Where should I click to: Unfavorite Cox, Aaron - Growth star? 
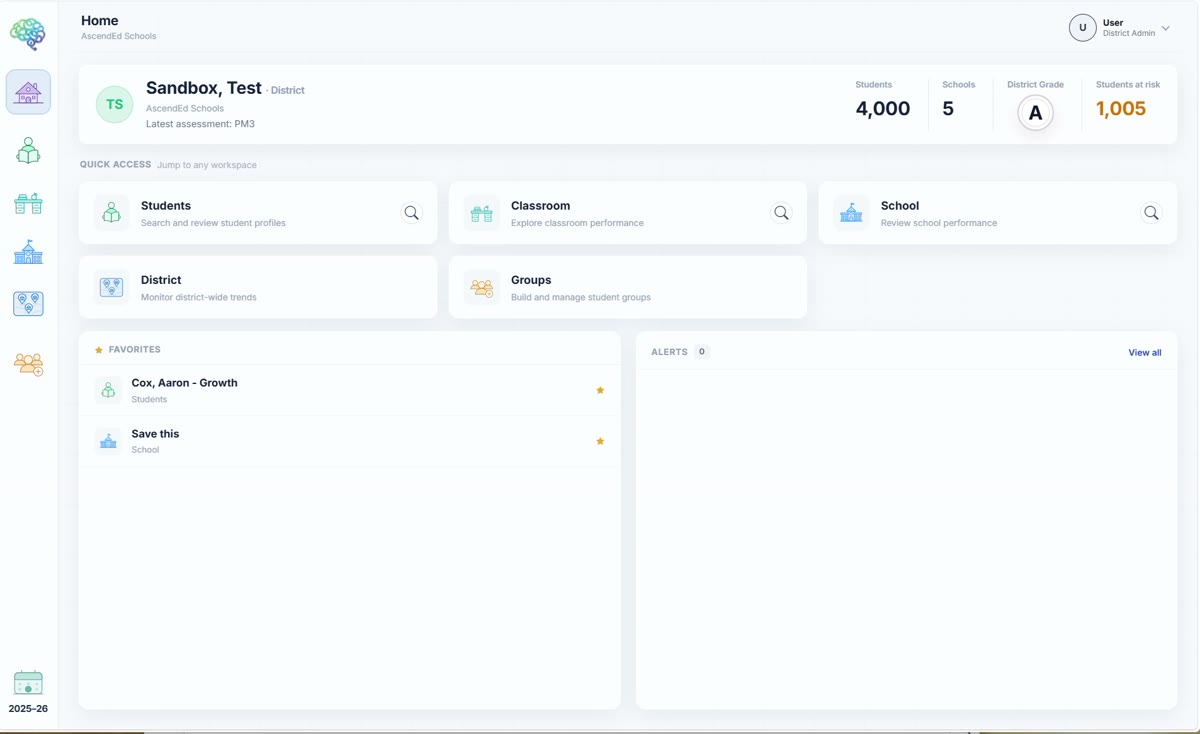(600, 390)
